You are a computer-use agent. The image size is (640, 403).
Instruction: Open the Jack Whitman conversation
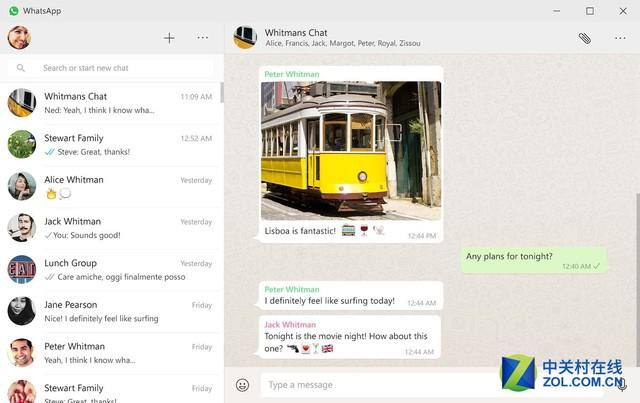tap(110, 228)
